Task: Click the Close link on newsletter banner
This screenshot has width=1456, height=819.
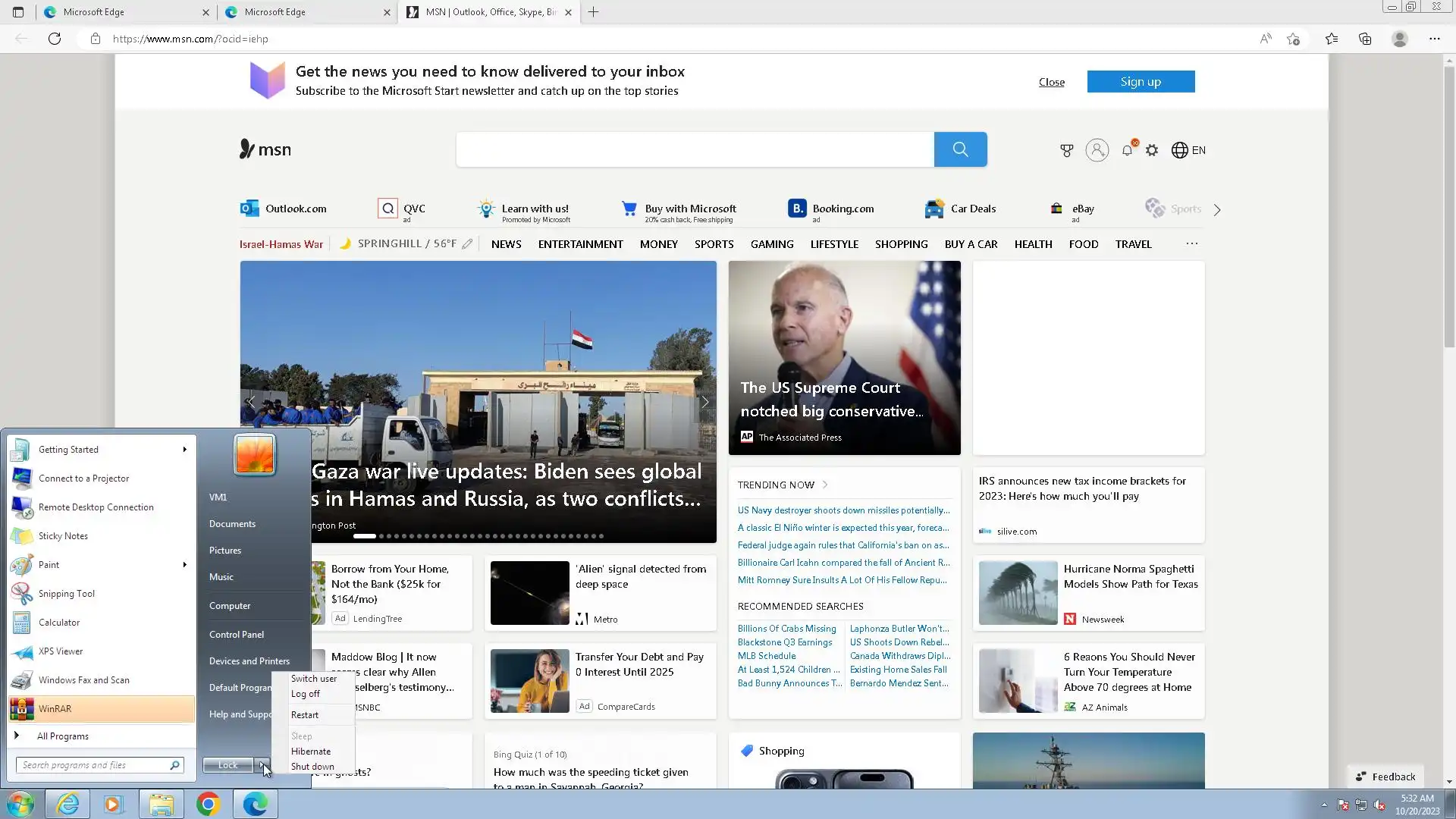Action: 1051,82
